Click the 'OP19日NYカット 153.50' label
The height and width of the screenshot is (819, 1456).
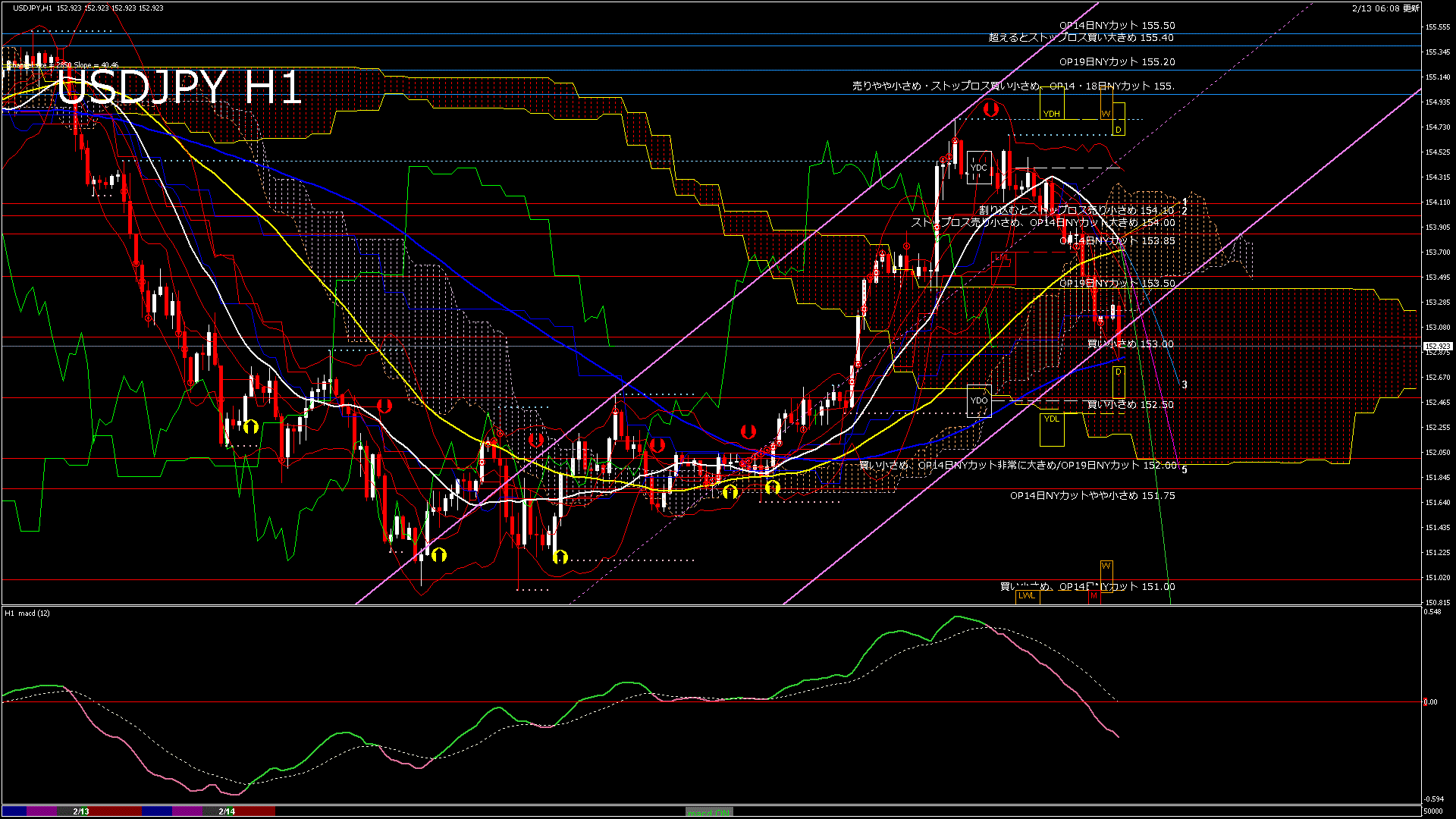pyautogui.click(x=1117, y=283)
